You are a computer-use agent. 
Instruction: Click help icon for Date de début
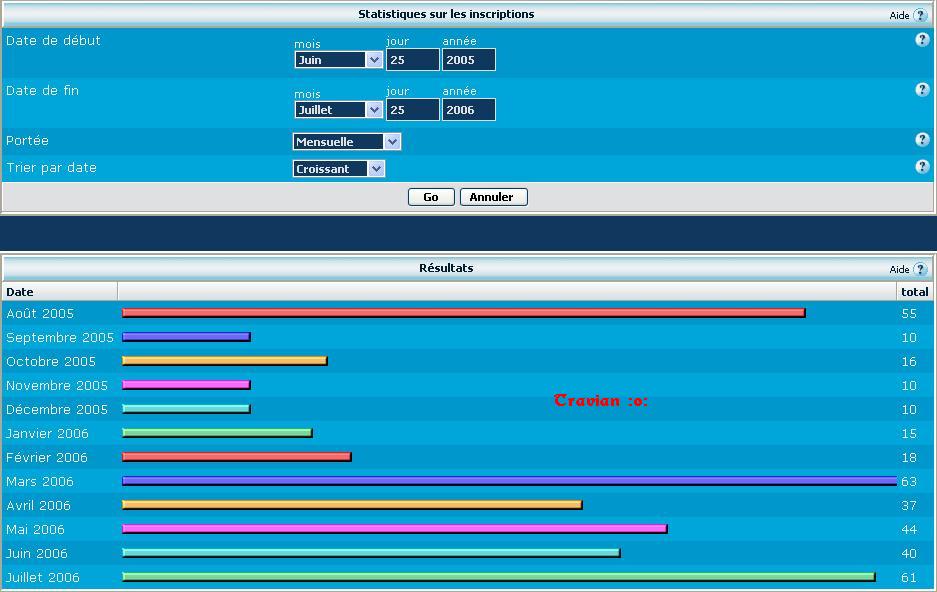point(922,40)
